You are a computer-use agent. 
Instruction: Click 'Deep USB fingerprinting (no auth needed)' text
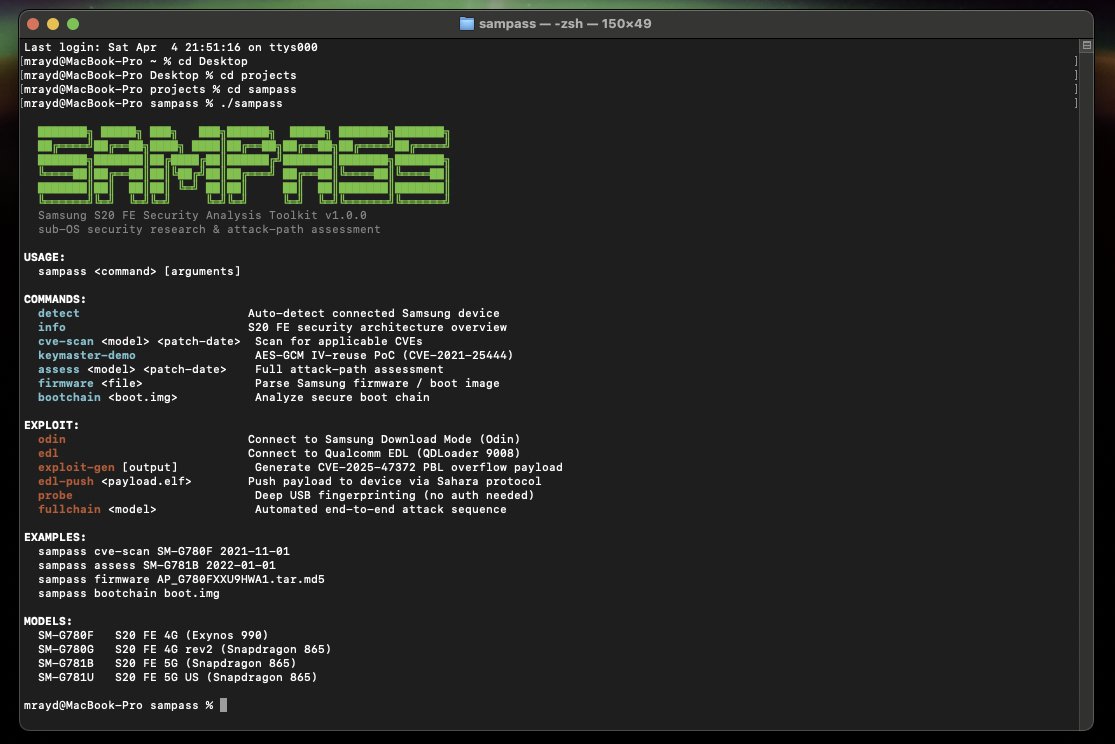(395, 495)
